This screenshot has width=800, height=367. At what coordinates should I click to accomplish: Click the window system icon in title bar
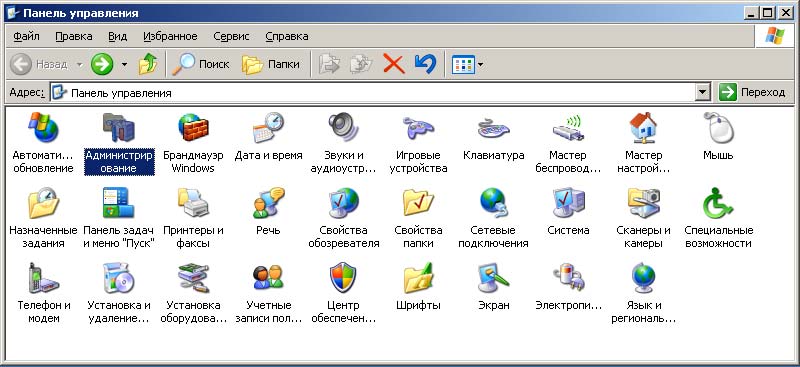point(13,13)
